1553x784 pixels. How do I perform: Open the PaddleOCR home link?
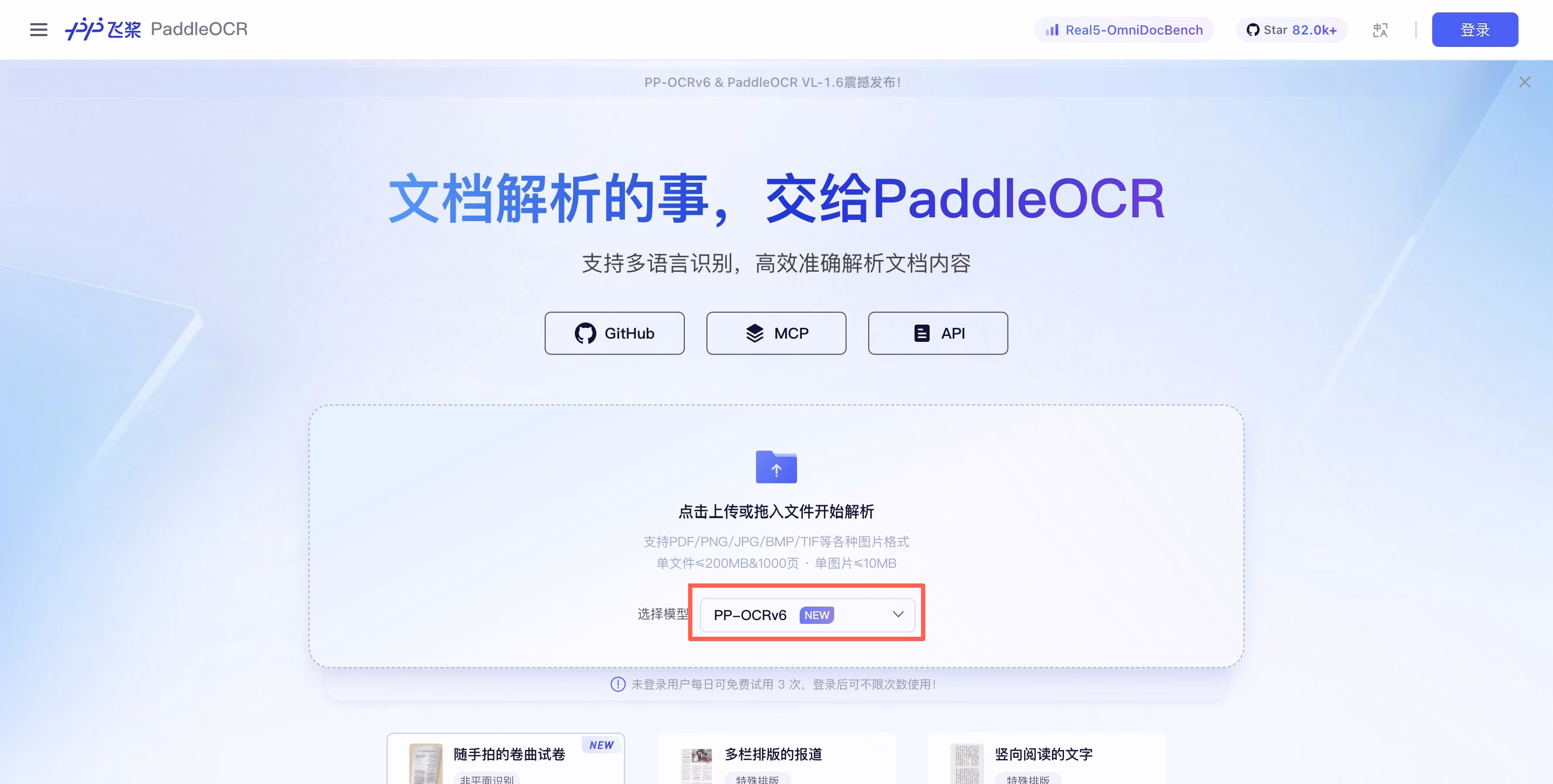point(199,29)
